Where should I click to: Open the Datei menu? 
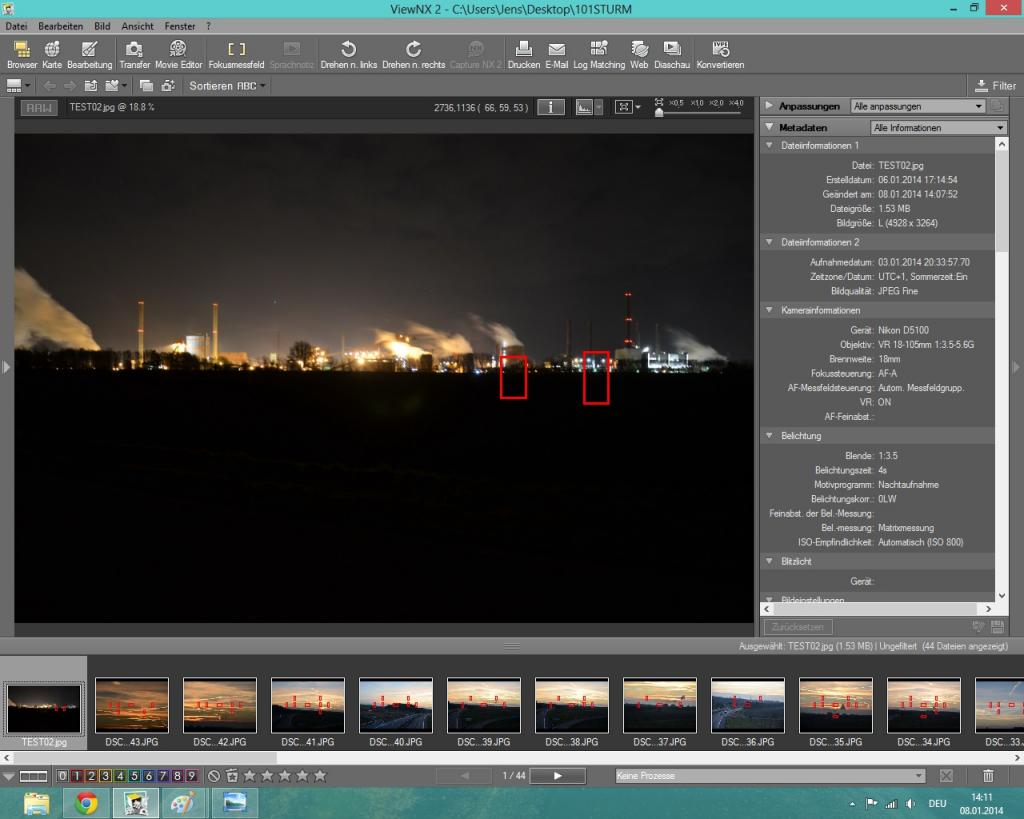click(16, 26)
